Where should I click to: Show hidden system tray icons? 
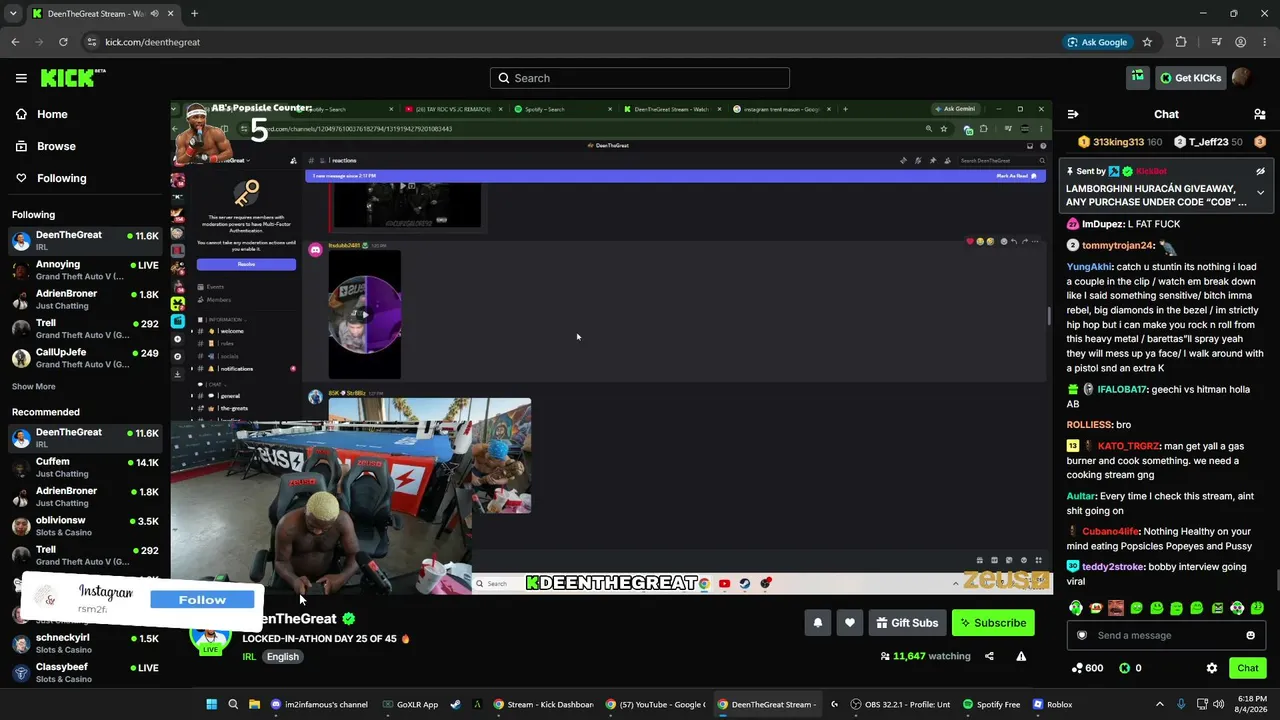coord(1160,704)
